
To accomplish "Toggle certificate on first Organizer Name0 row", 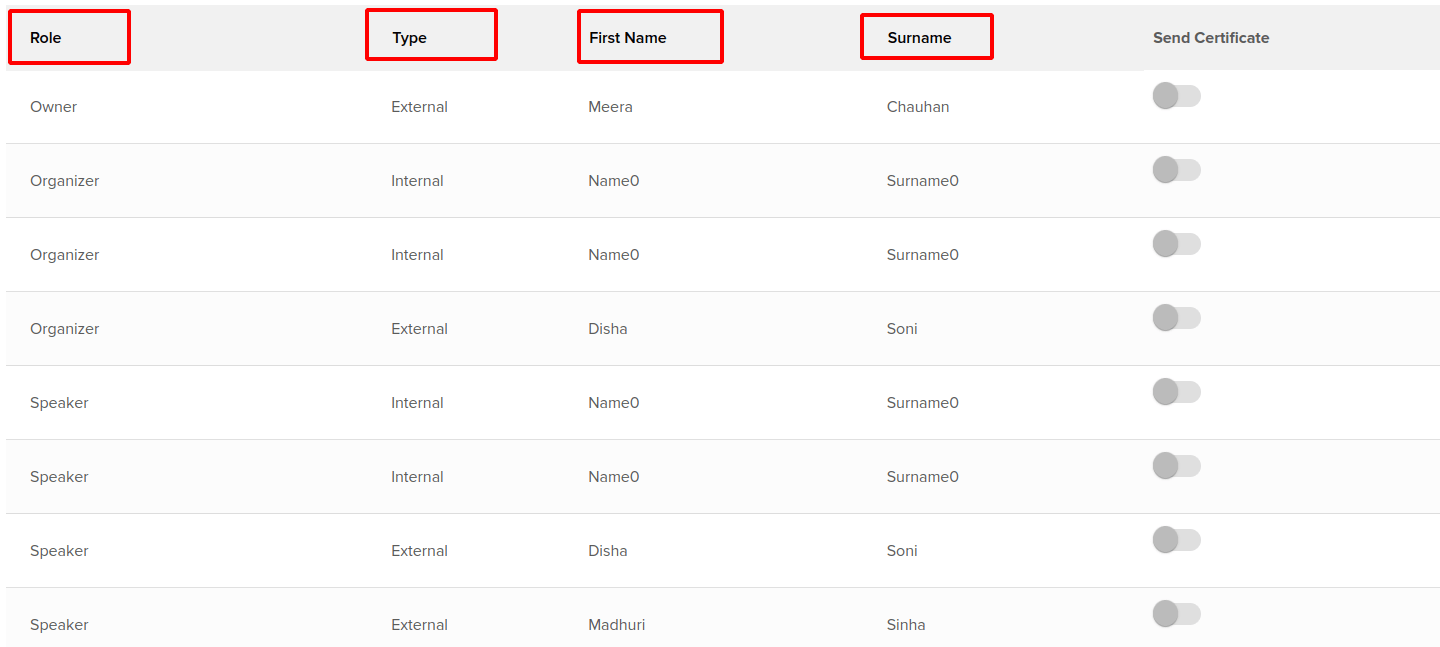I will point(1176,169).
